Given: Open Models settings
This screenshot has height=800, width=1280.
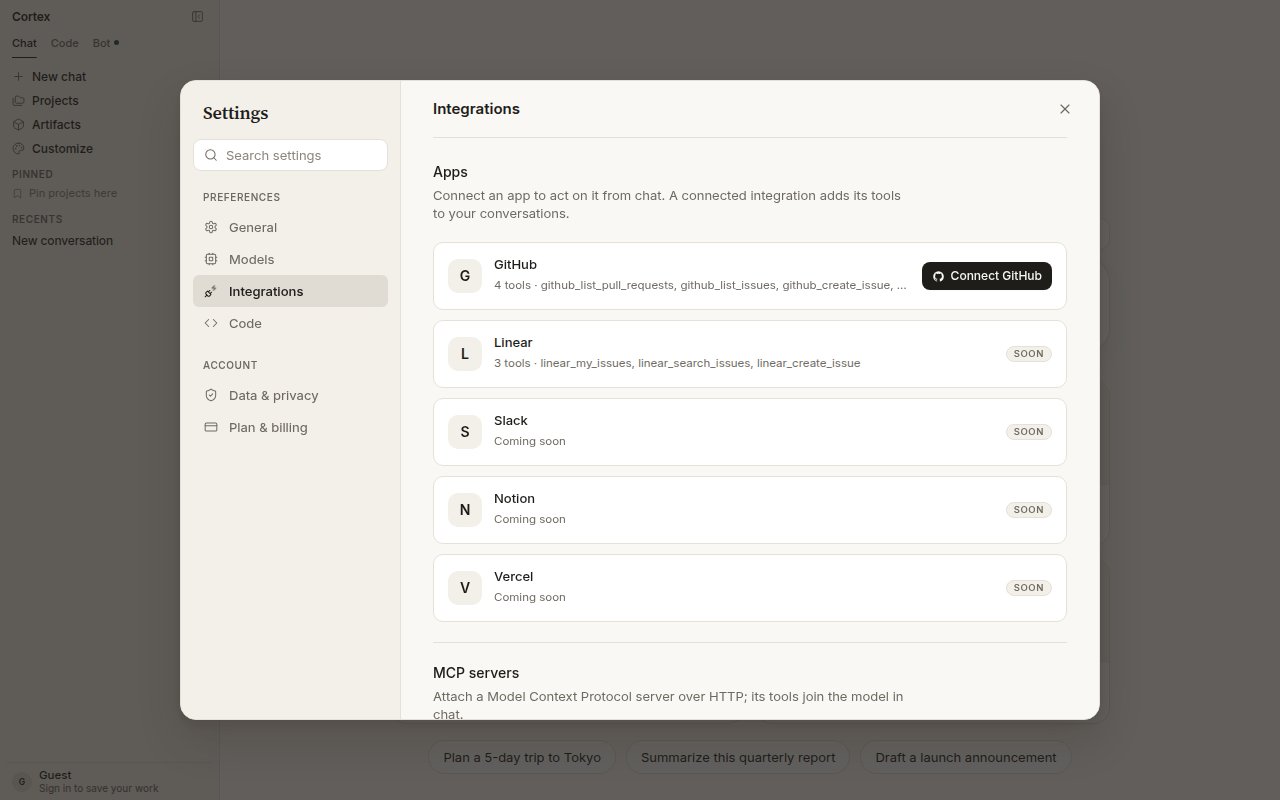Looking at the screenshot, I should coord(290,259).
